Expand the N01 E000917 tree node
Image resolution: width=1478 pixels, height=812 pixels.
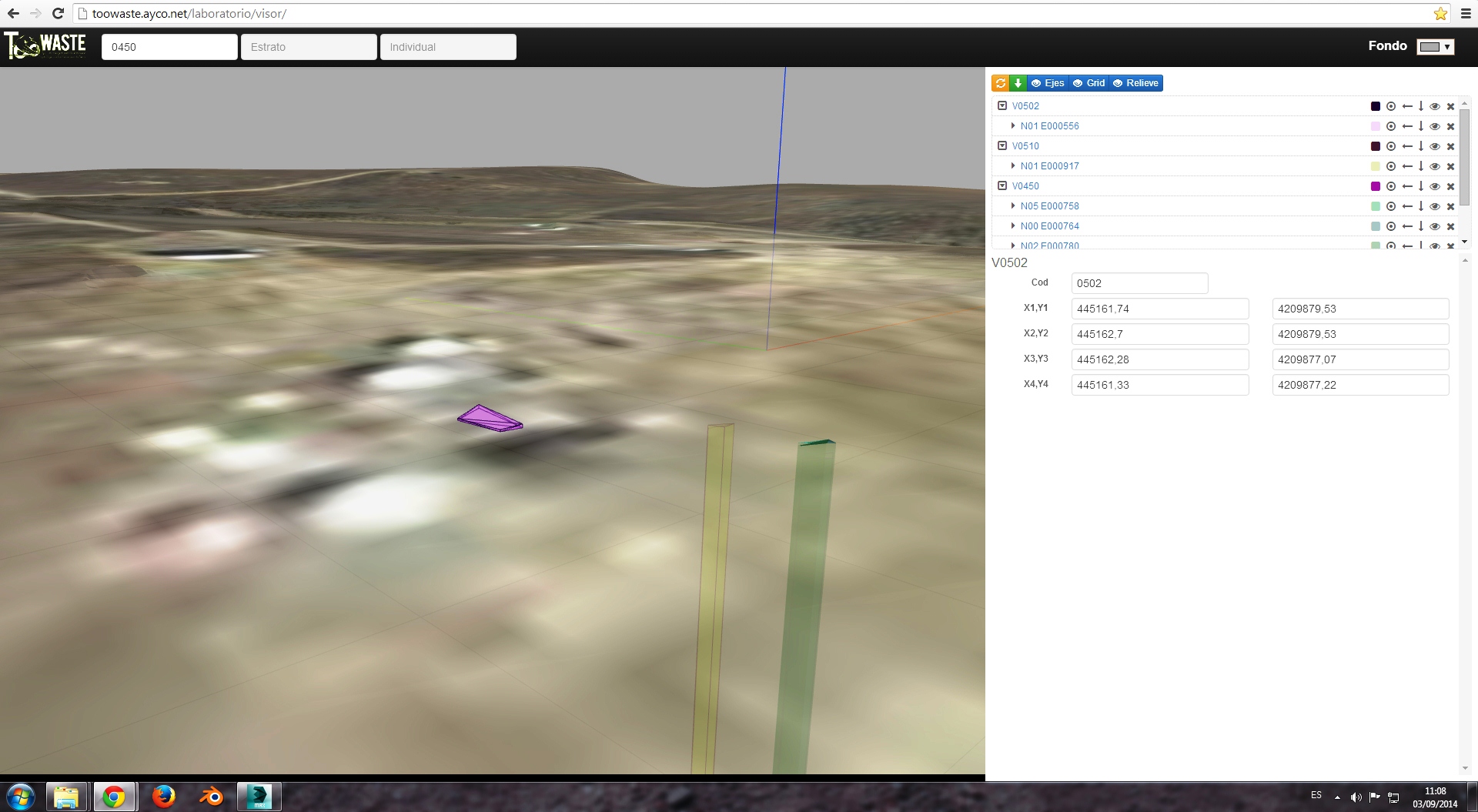(1013, 165)
